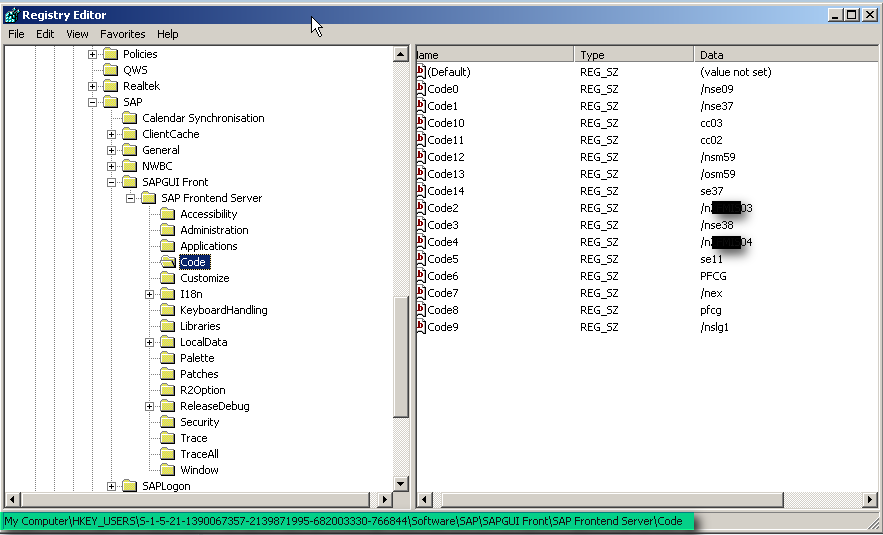Select the Code1 value name
The width and height of the screenshot is (883, 535).
click(x=443, y=106)
